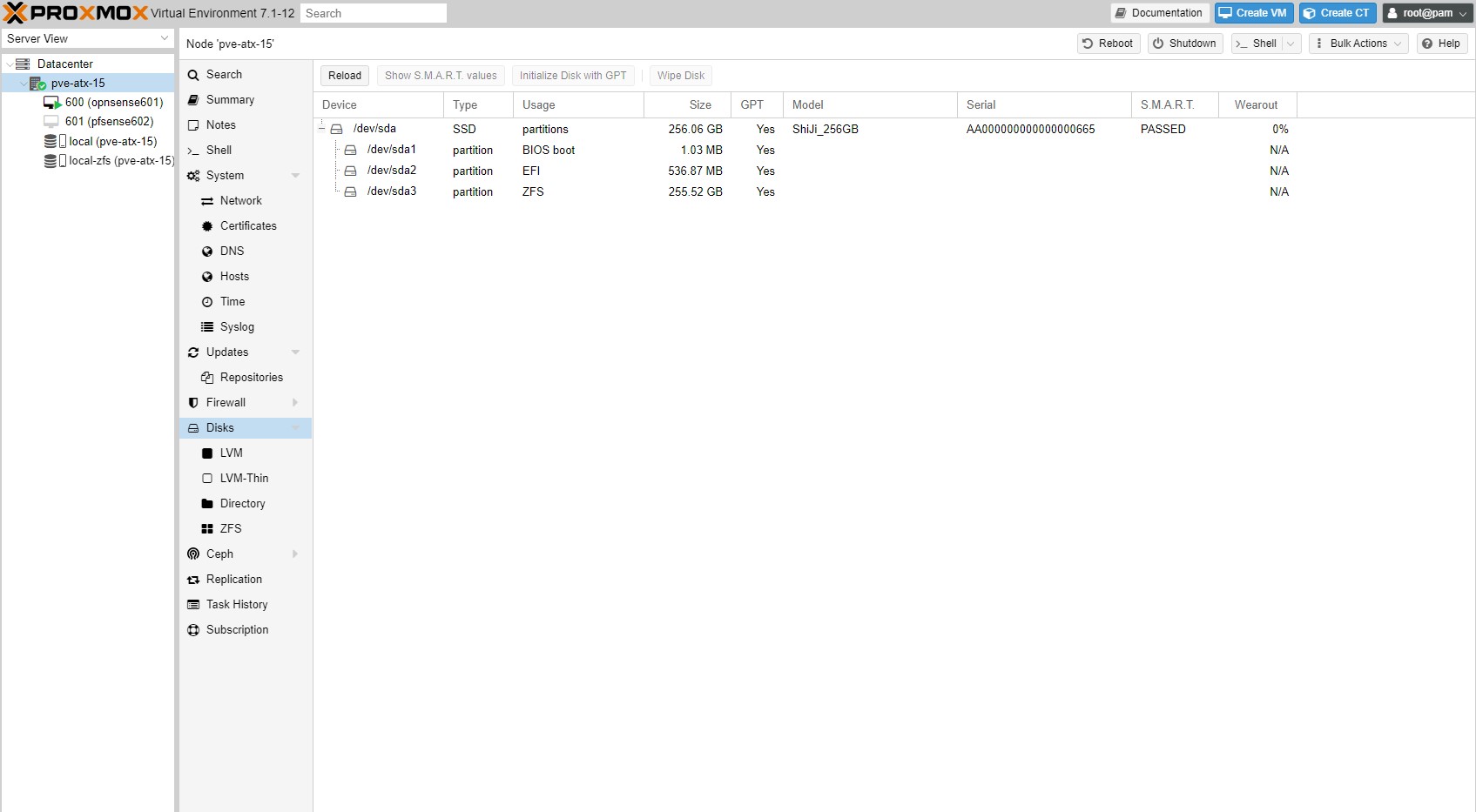Click the stopped VM icon for pfsense602
1476x812 pixels.
click(x=51, y=122)
